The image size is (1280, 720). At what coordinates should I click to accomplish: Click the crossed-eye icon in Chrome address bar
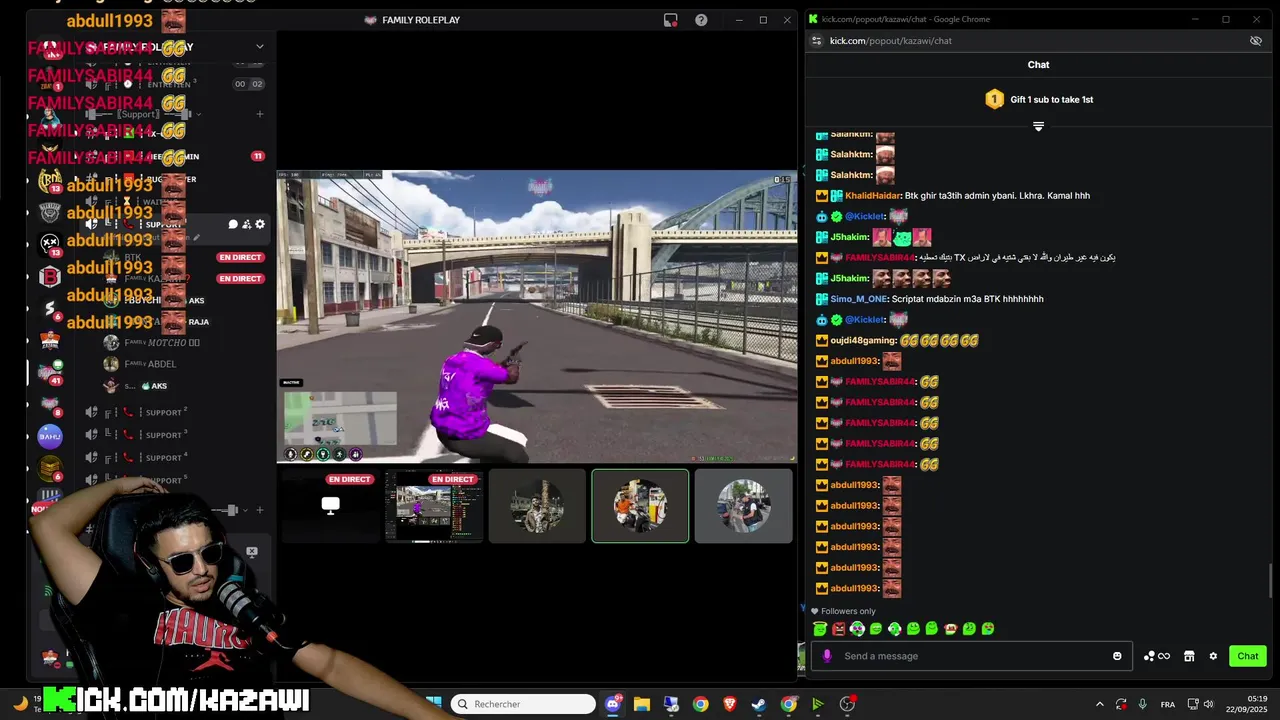[x=1256, y=41]
